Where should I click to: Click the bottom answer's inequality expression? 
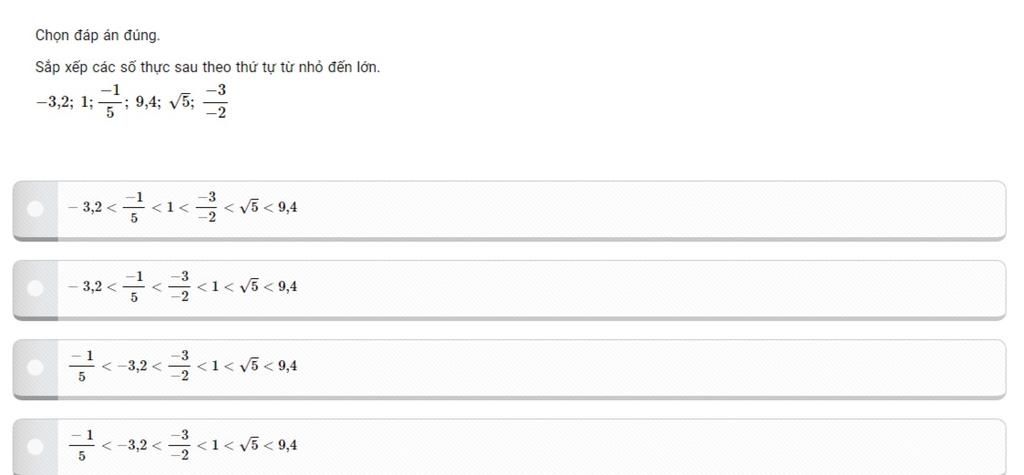tap(183, 446)
